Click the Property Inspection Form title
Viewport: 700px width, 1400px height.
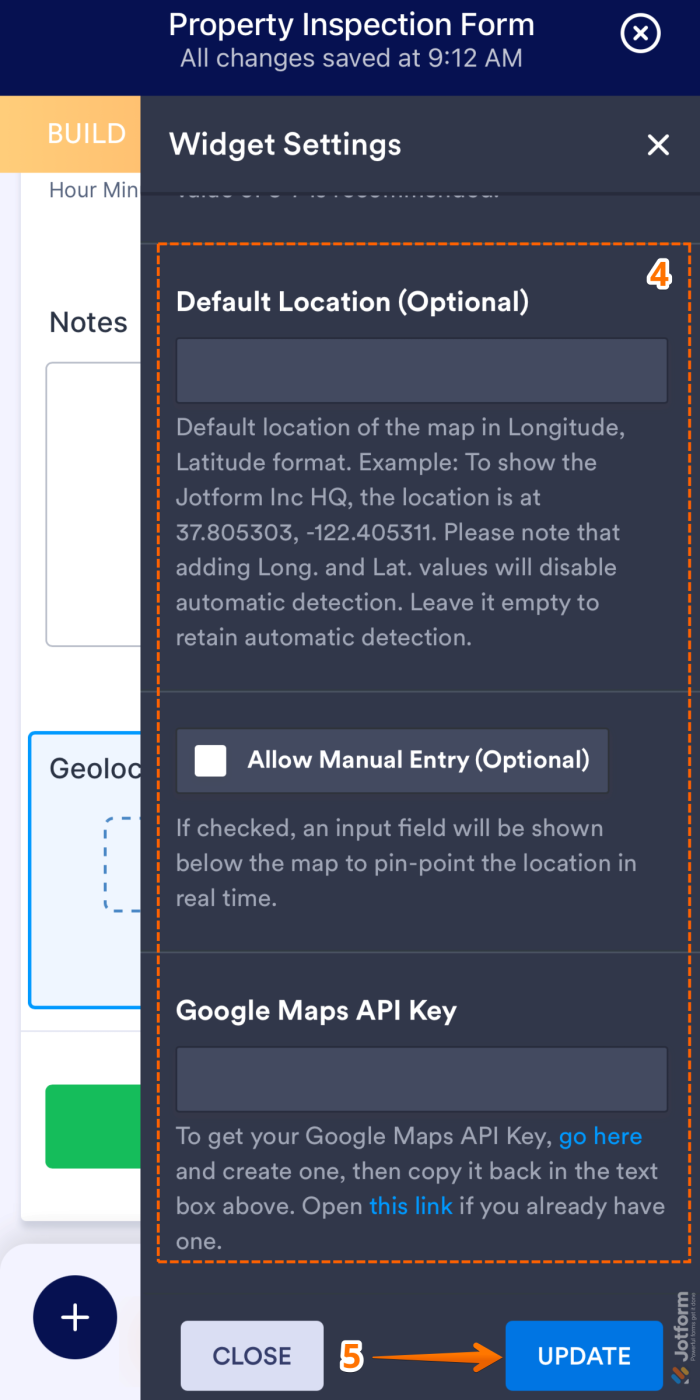click(x=350, y=24)
